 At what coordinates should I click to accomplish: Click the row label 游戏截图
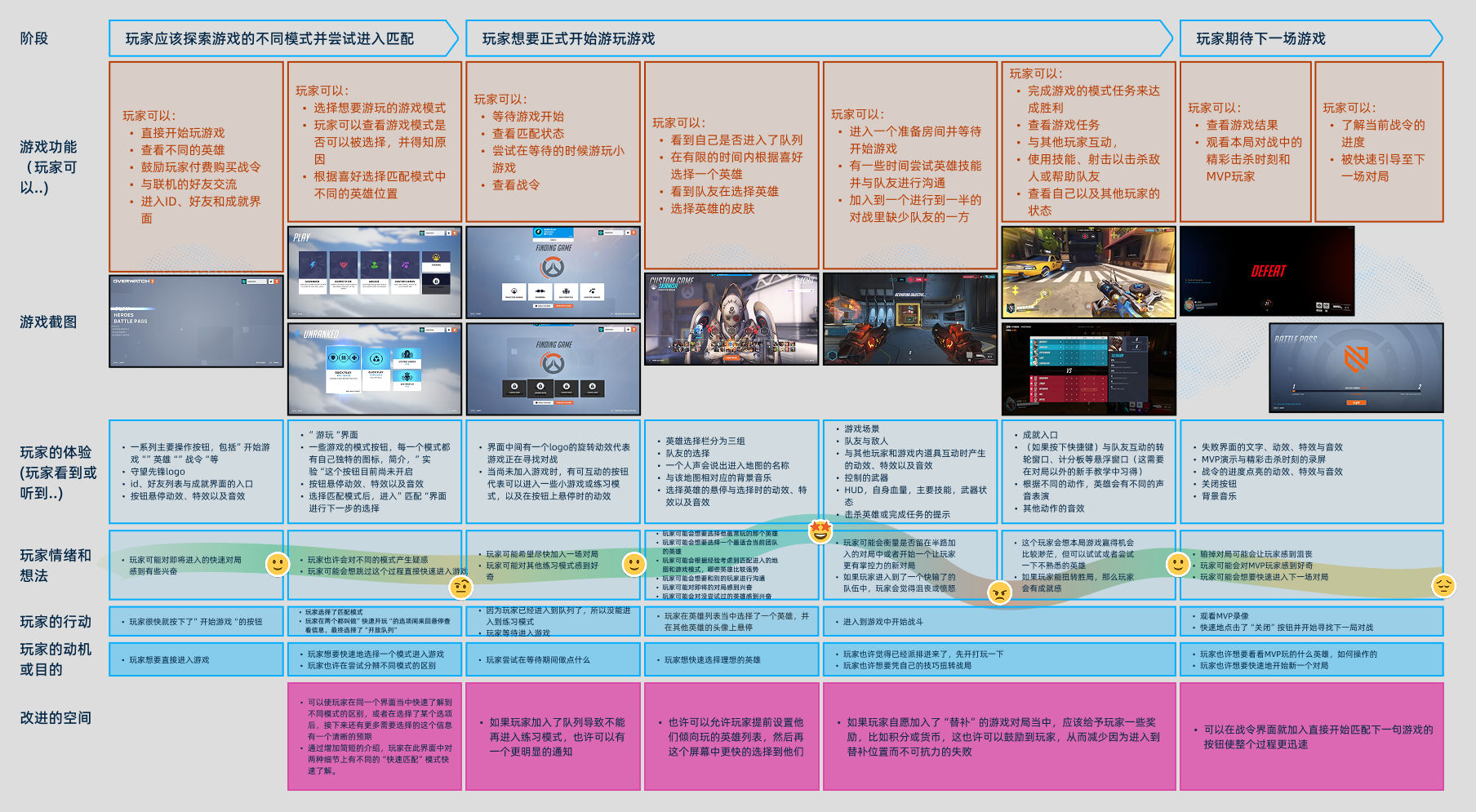[48, 322]
